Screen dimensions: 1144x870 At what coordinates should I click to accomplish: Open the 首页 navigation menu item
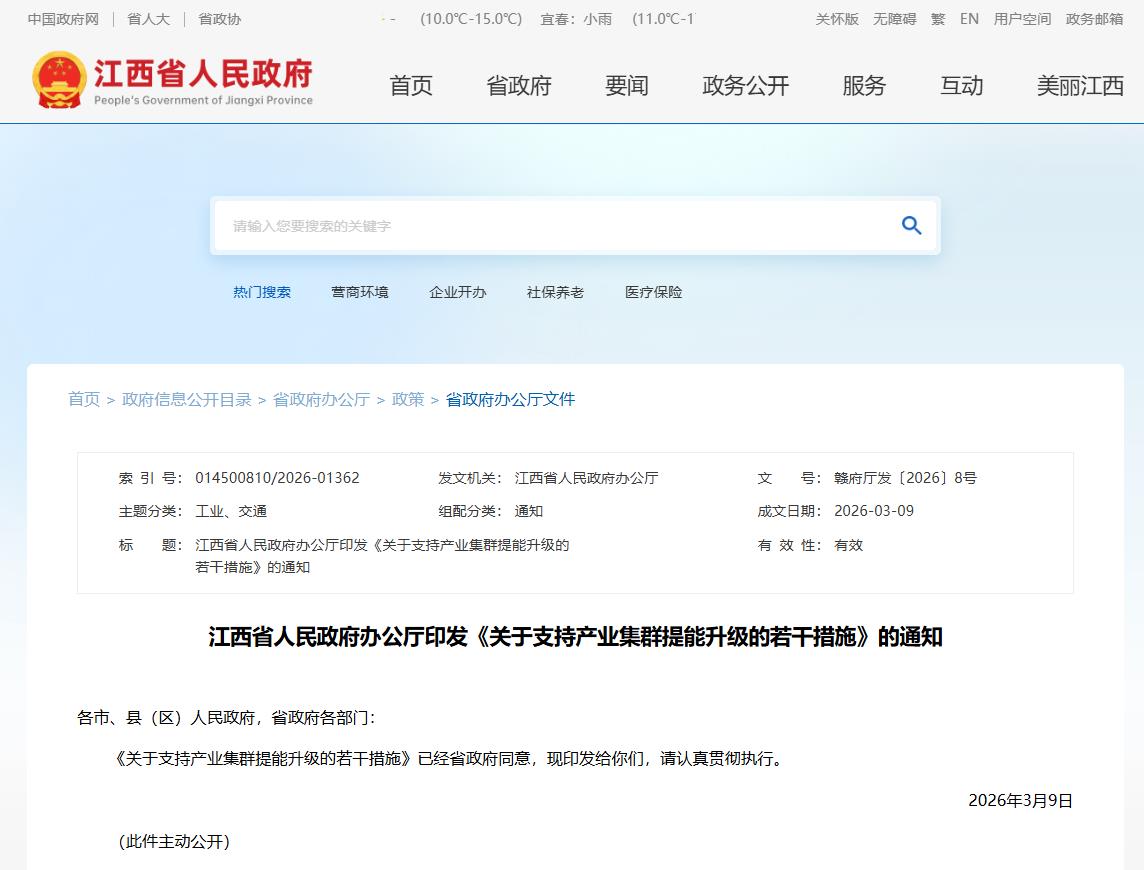411,86
